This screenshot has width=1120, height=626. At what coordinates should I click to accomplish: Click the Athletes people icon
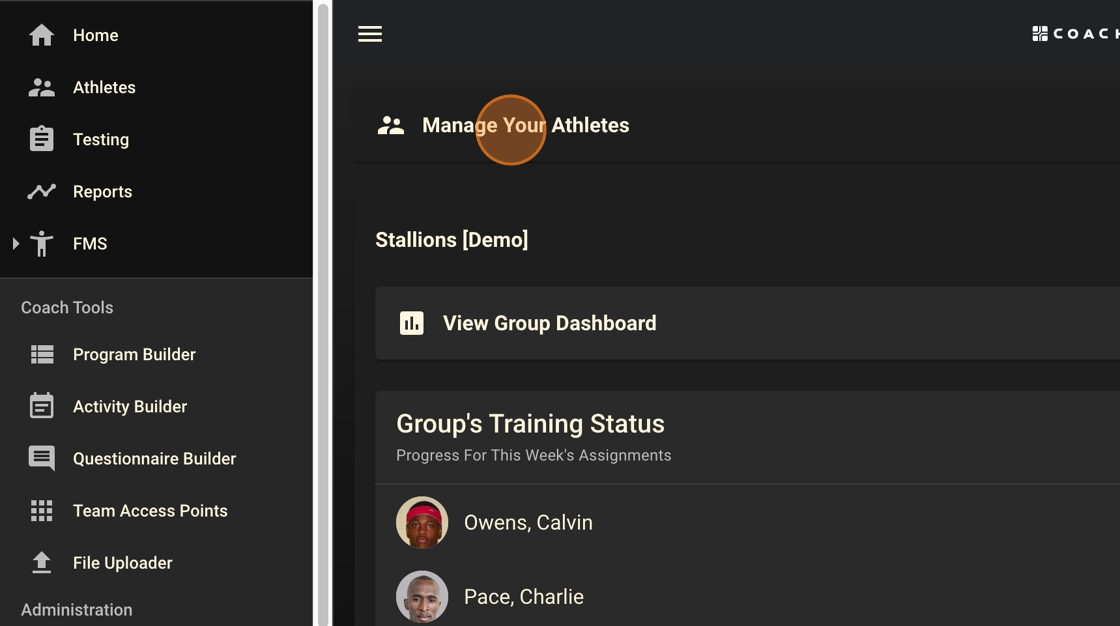(x=41, y=87)
